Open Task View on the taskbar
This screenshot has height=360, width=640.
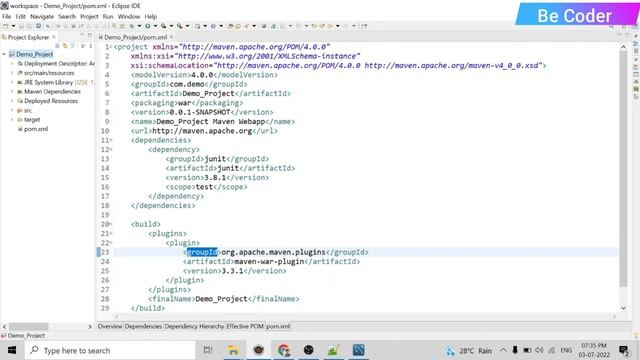208,350
